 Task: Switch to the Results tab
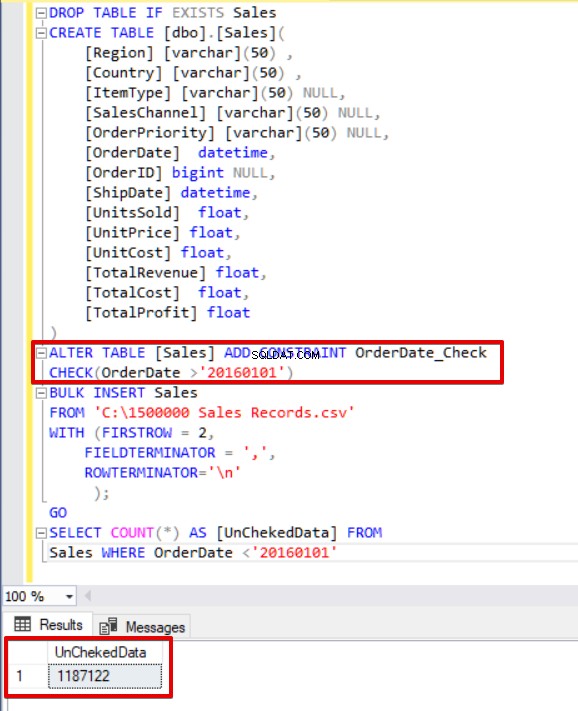(x=48, y=625)
